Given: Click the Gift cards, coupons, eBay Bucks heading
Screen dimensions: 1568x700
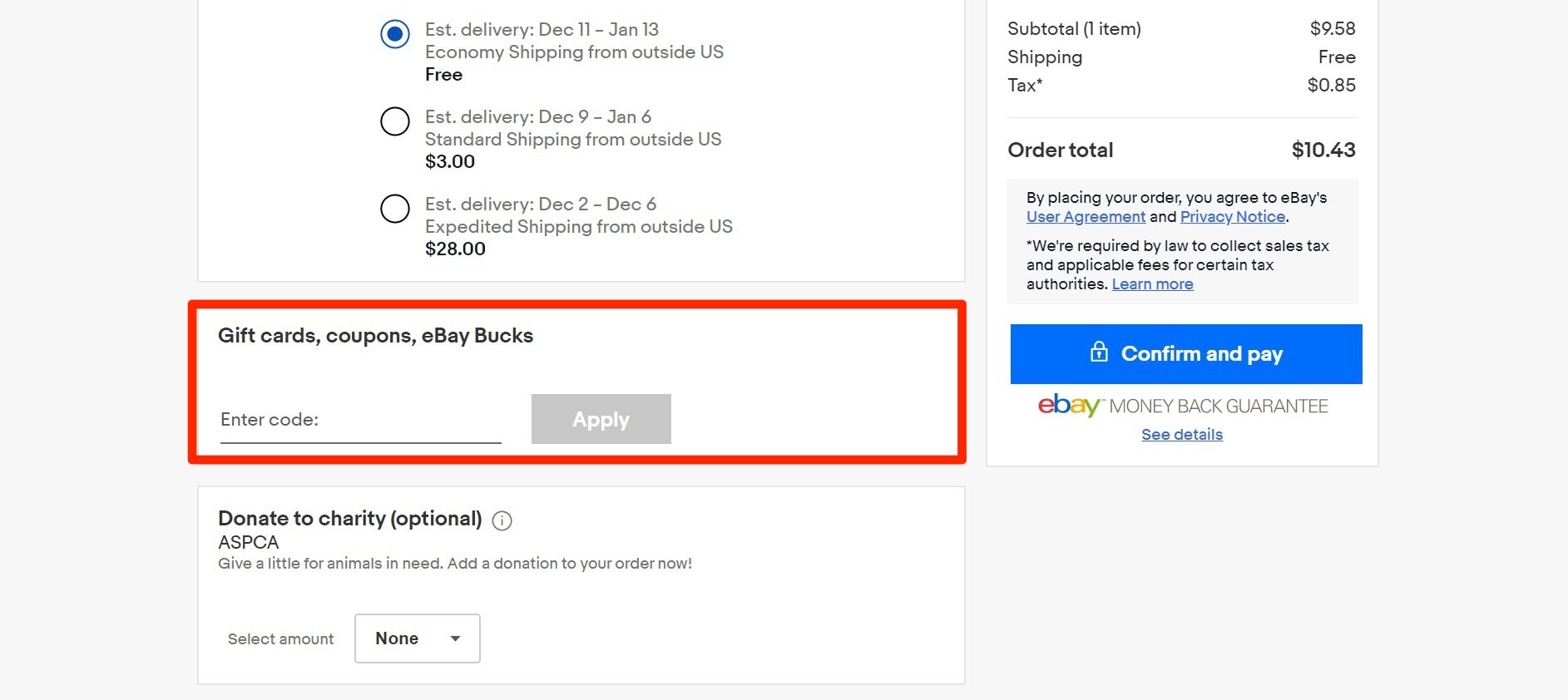Looking at the screenshot, I should [x=375, y=336].
